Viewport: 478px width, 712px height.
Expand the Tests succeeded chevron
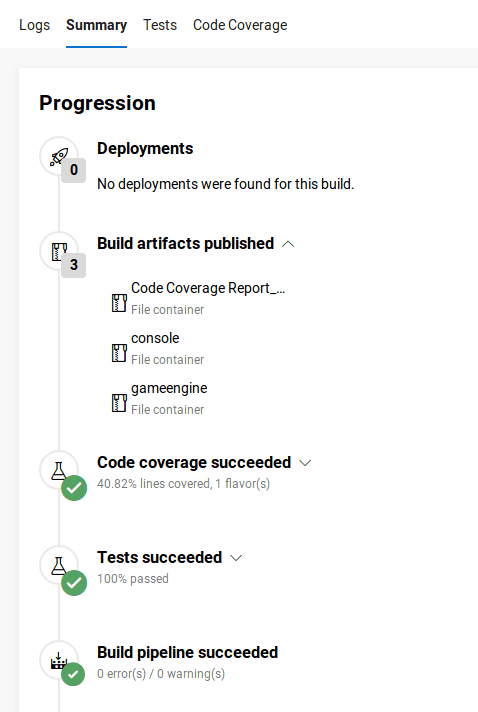236,558
